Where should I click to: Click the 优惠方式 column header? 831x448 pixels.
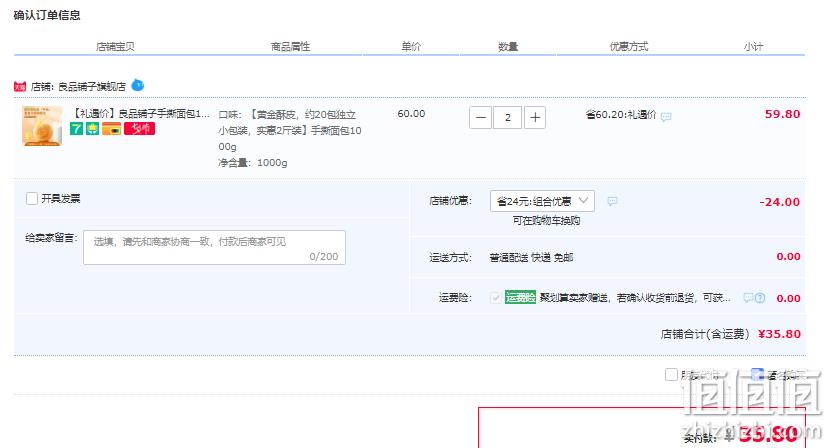tap(629, 47)
